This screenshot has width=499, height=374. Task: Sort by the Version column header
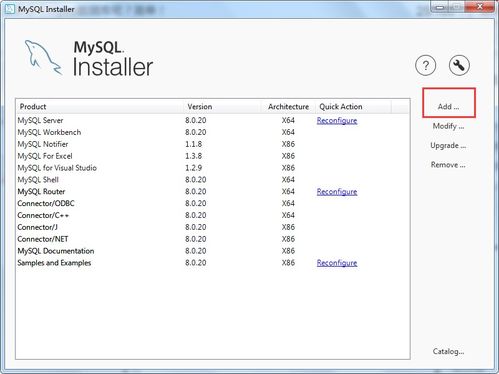pyautogui.click(x=222, y=107)
